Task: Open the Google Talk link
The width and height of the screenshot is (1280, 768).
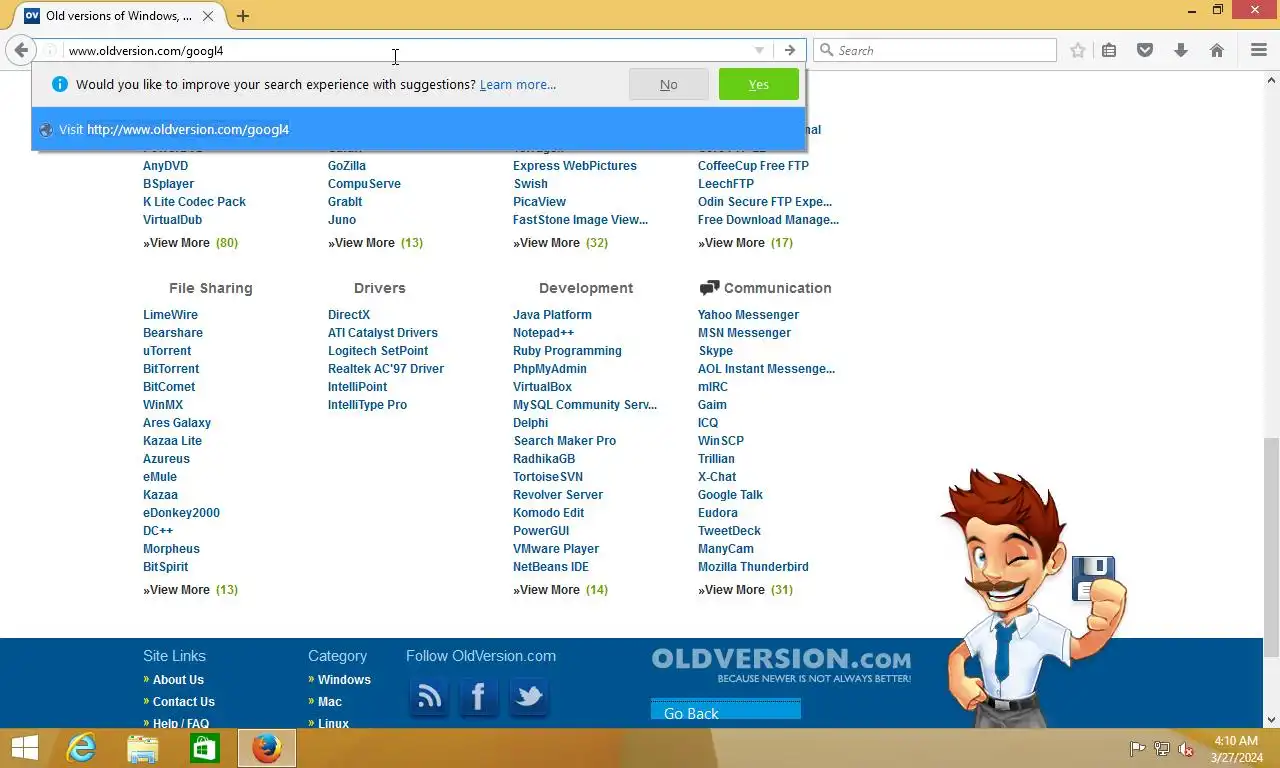Action: click(x=730, y=495)
